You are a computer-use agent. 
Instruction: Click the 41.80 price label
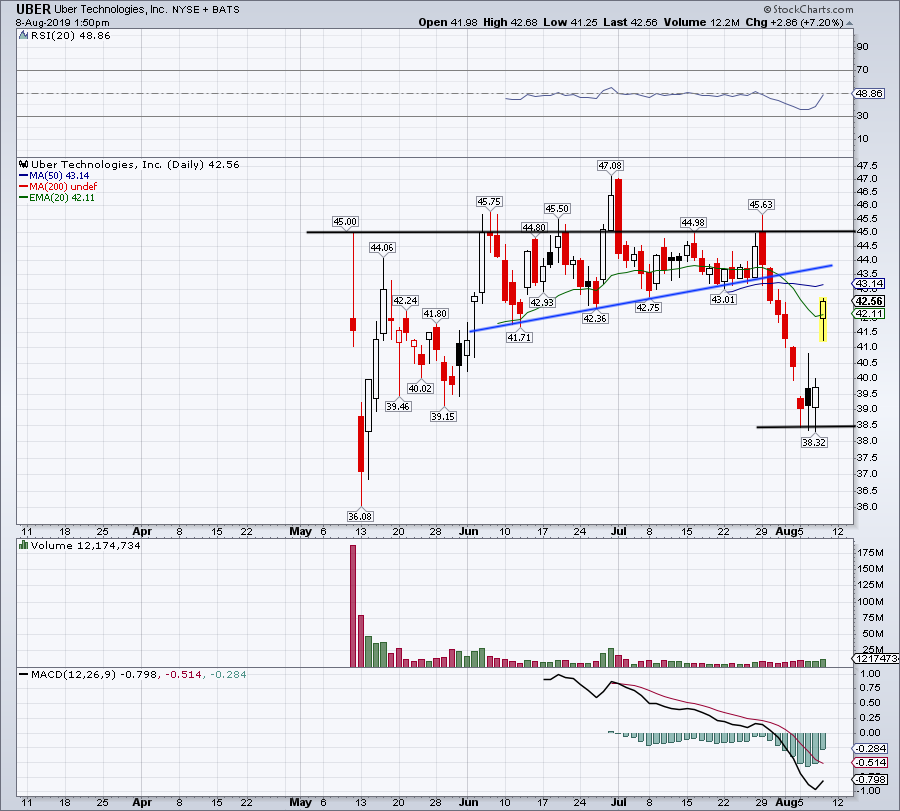click(435, 314)
